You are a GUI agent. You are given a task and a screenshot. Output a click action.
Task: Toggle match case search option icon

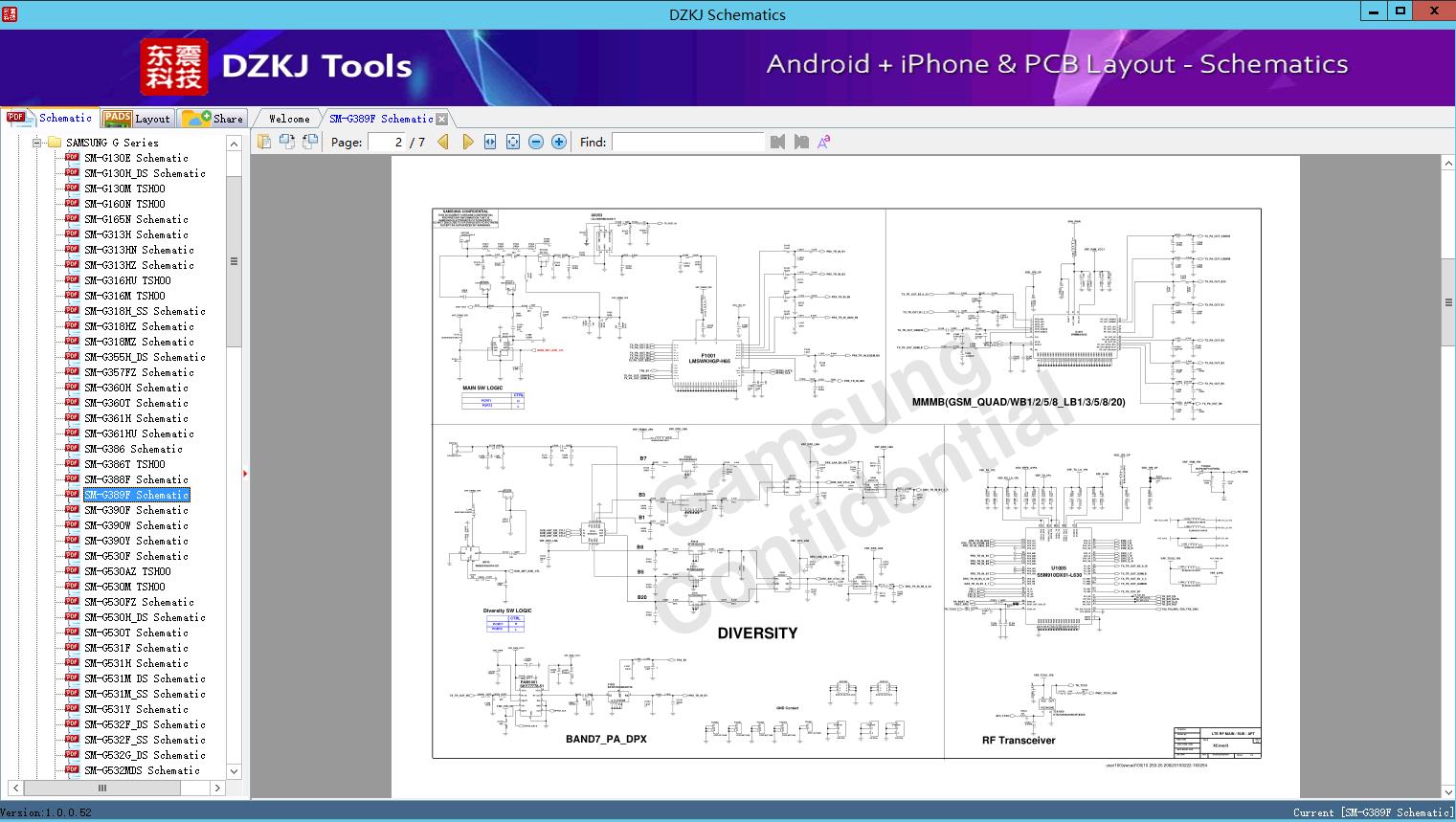click(824, 142)
